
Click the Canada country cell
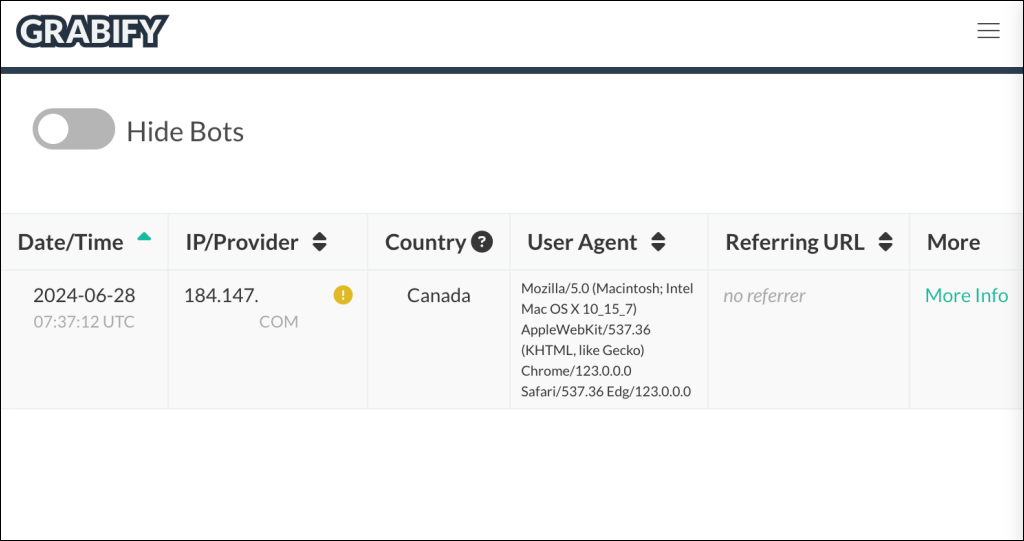point(438,295)
